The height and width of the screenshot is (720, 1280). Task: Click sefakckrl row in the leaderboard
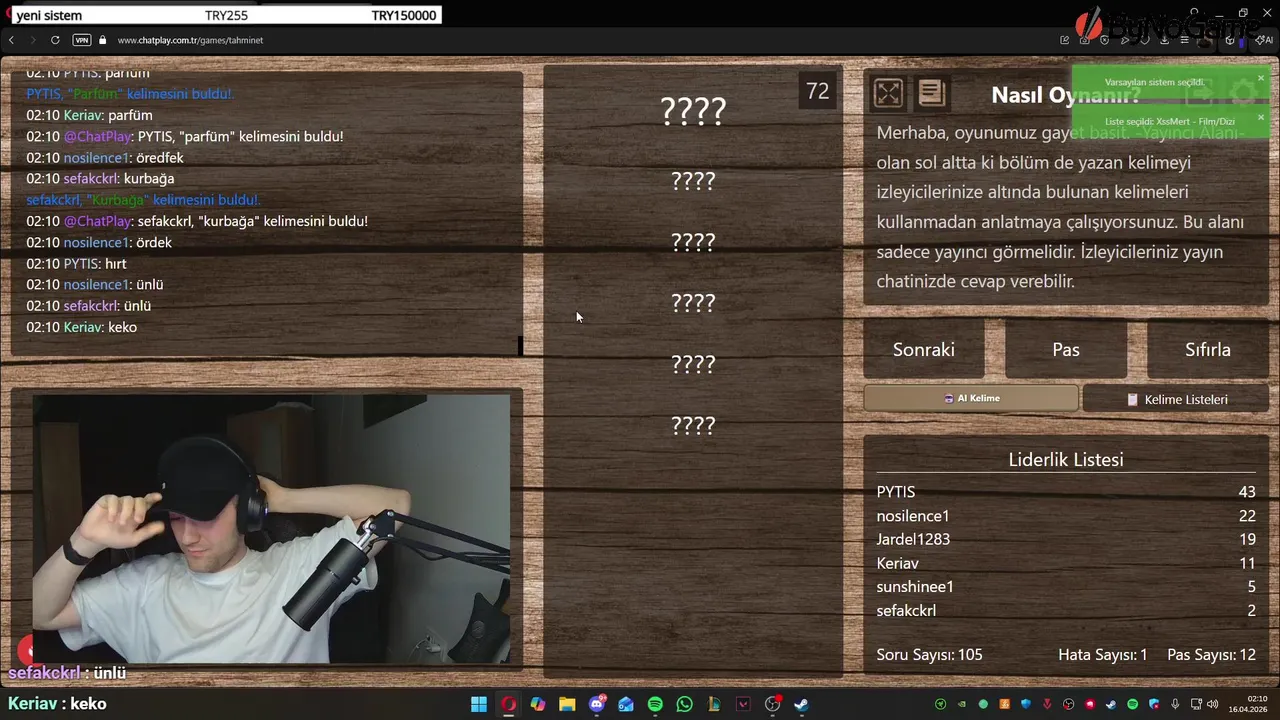point(1066,610)
